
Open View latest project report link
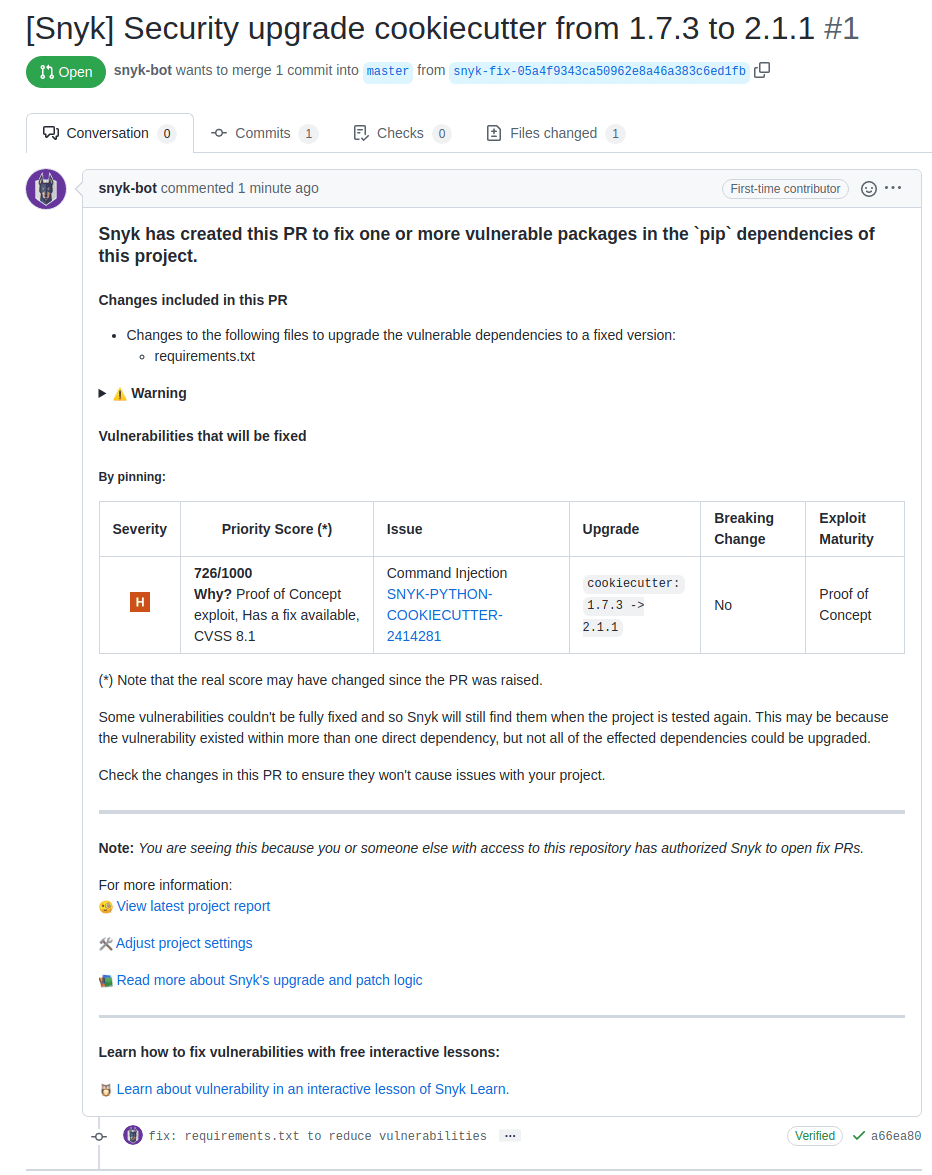(x=193, y=906)
